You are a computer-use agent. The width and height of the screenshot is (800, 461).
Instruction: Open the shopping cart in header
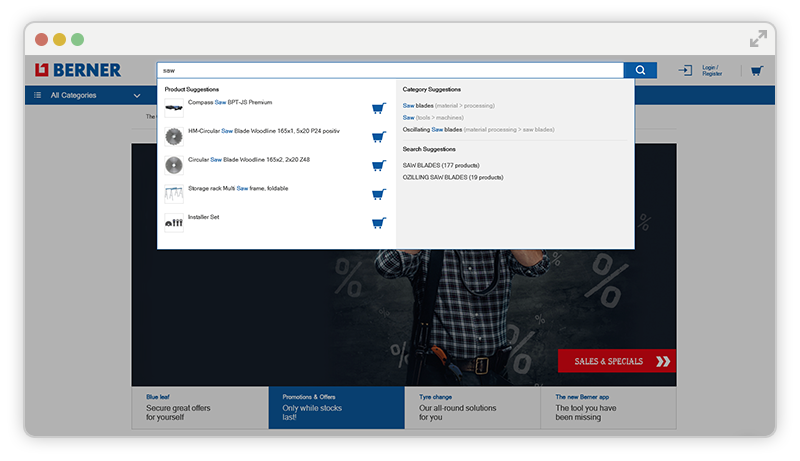coord(757,70)
